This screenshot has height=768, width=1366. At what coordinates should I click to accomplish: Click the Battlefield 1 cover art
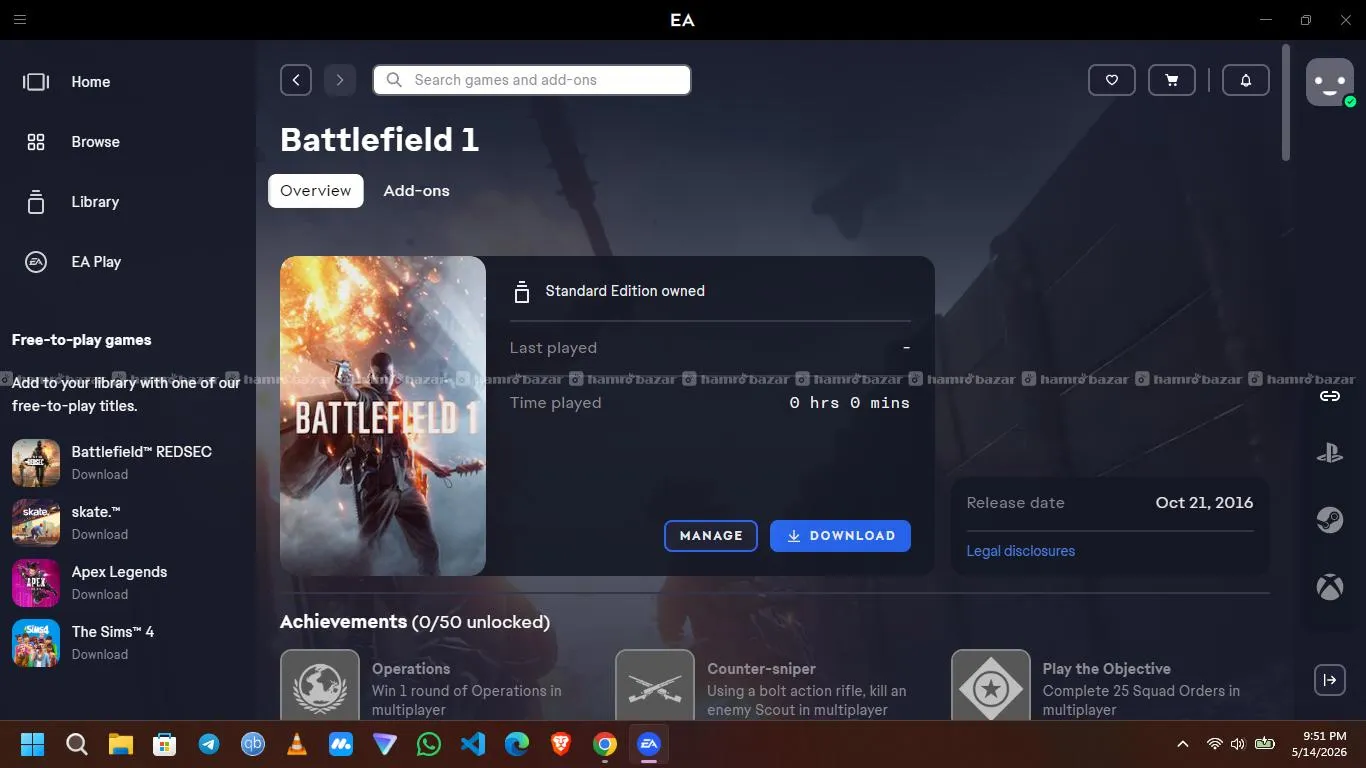383,416
